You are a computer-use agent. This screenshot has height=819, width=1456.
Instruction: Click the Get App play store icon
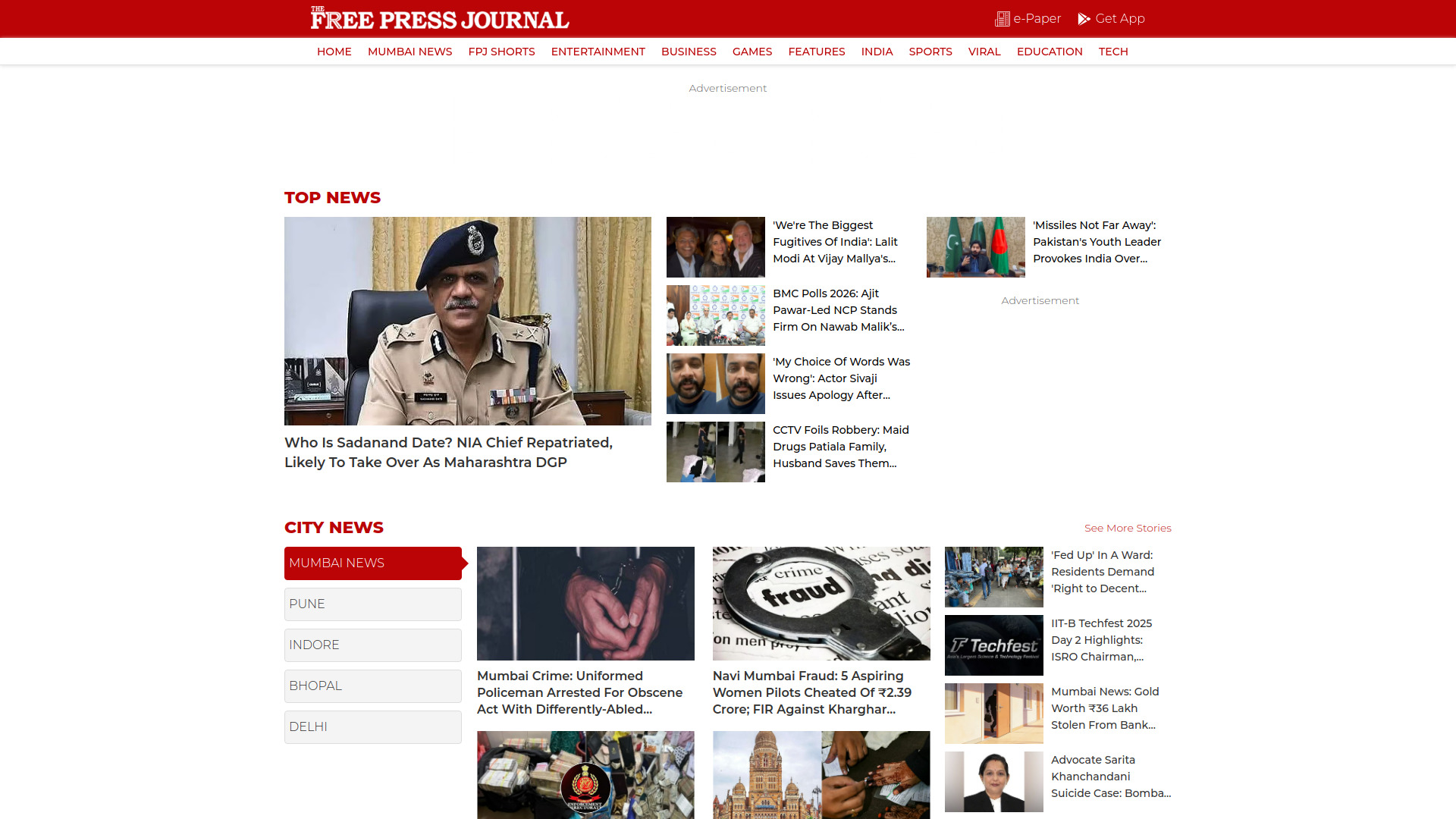tap(1084, 19)
